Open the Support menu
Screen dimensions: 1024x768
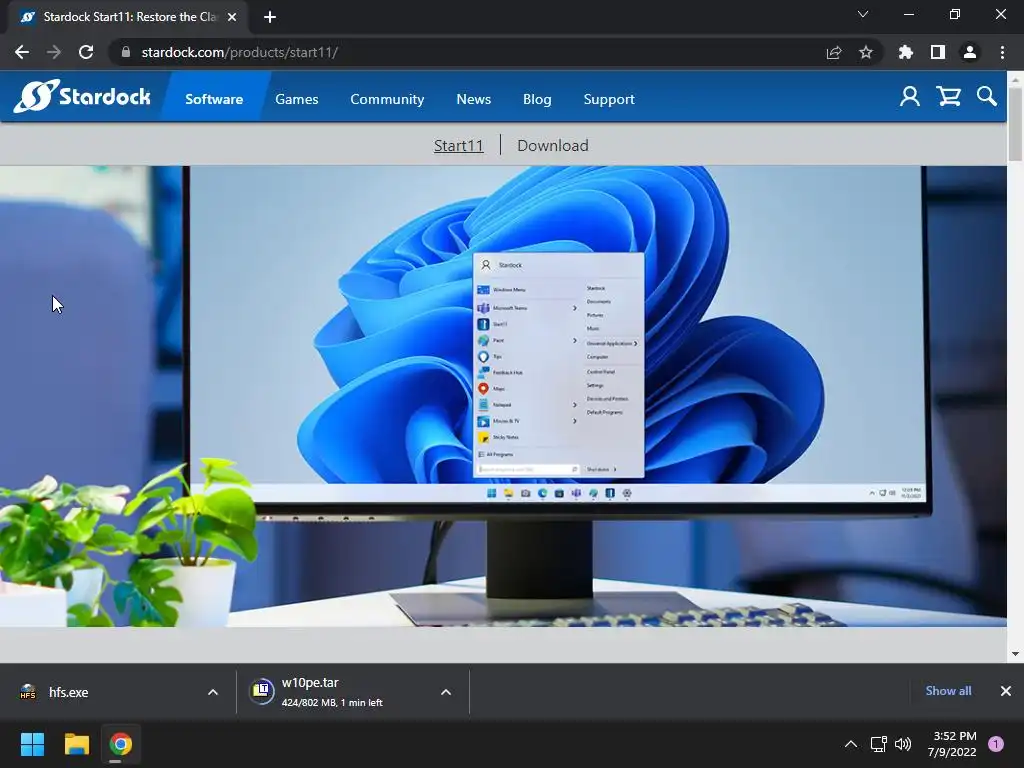click(x=609, y=99)
